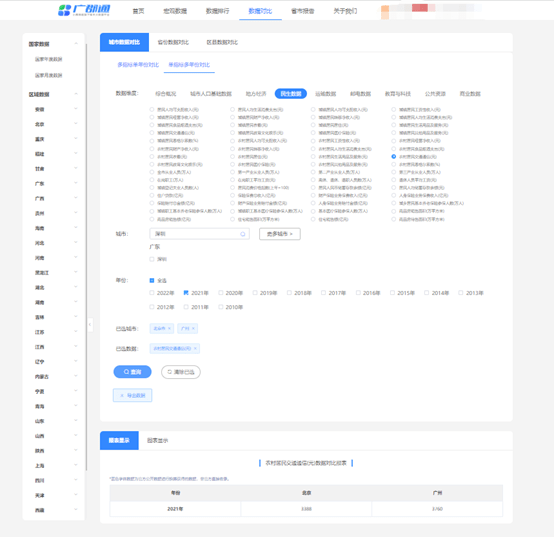Screen dimensions: 554x537
Task: Check the 深圳 city checkbox under 广东
Action: point(152,259)
